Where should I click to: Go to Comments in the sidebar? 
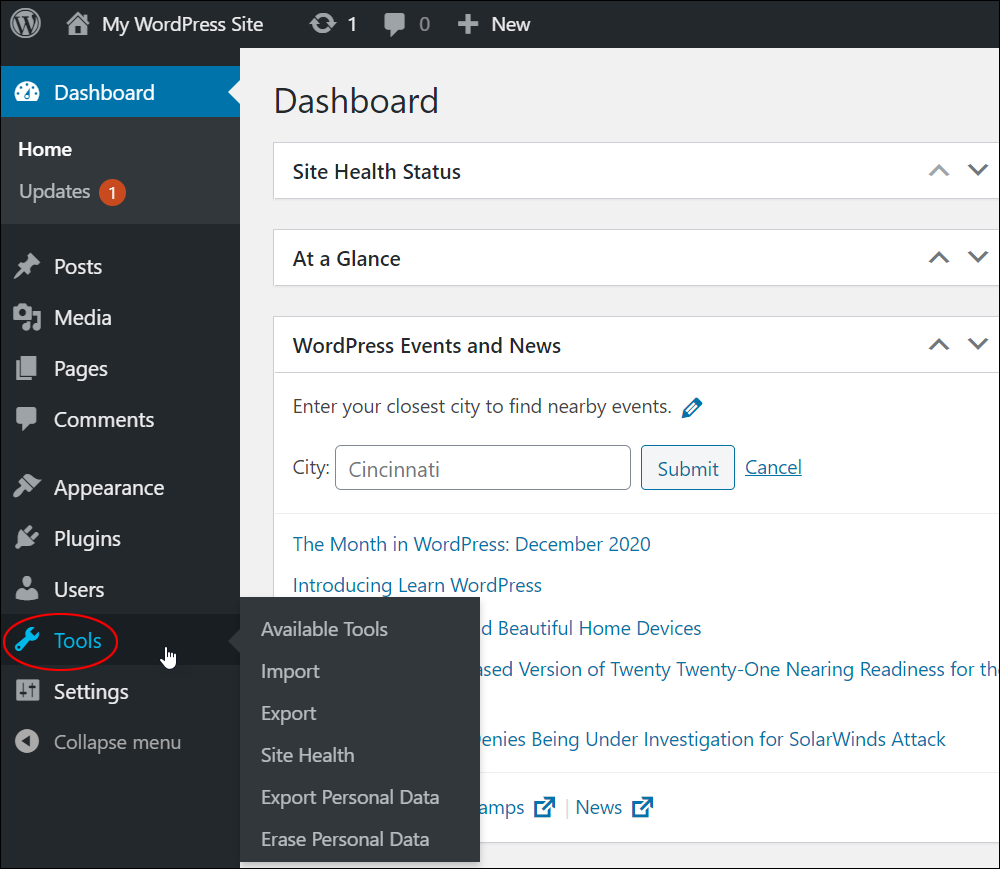(104, 420)
